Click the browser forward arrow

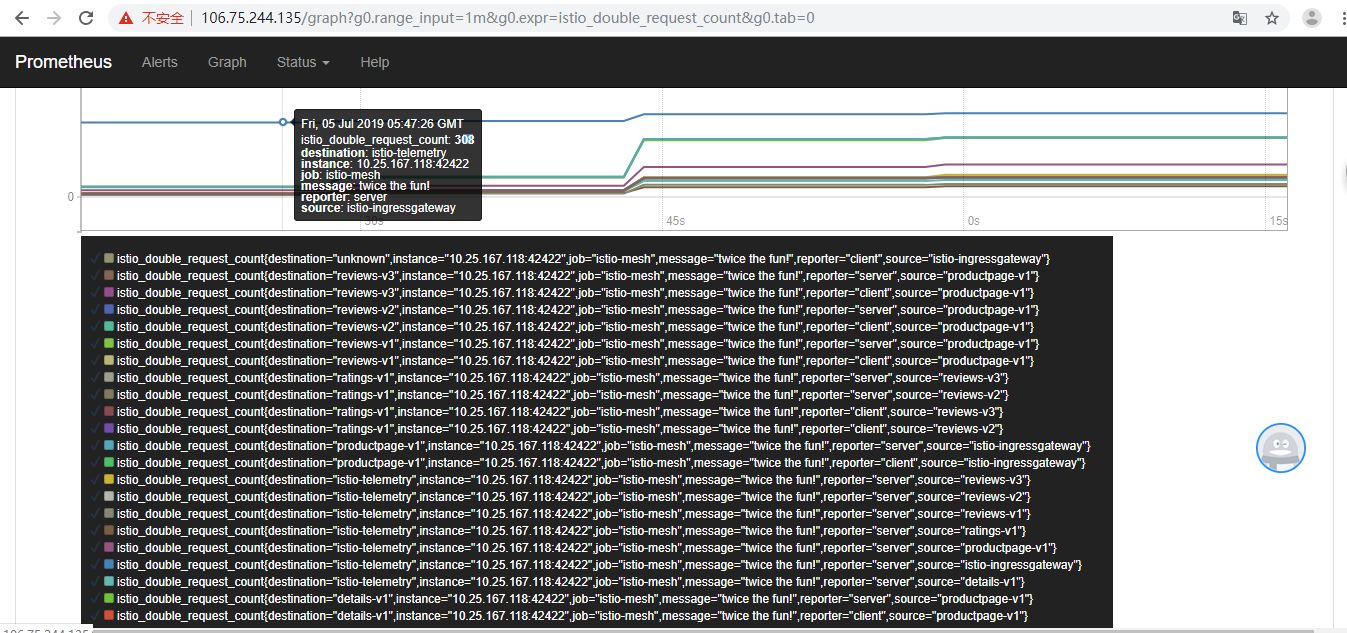point(54,18)
